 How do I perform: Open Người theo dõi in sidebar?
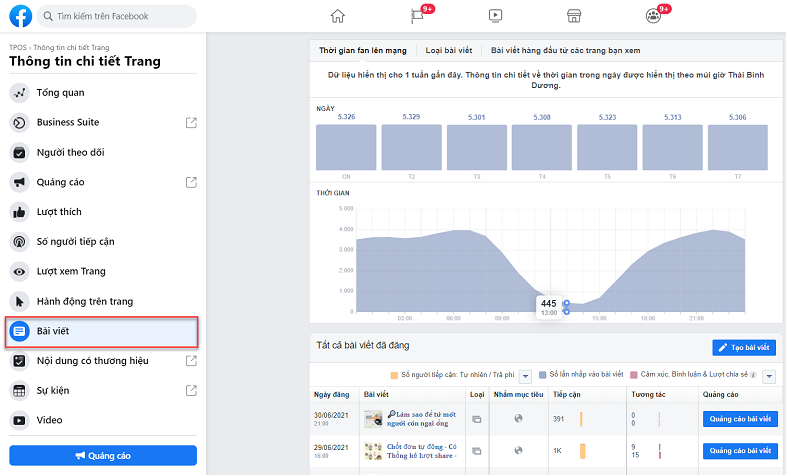[70, 153]
